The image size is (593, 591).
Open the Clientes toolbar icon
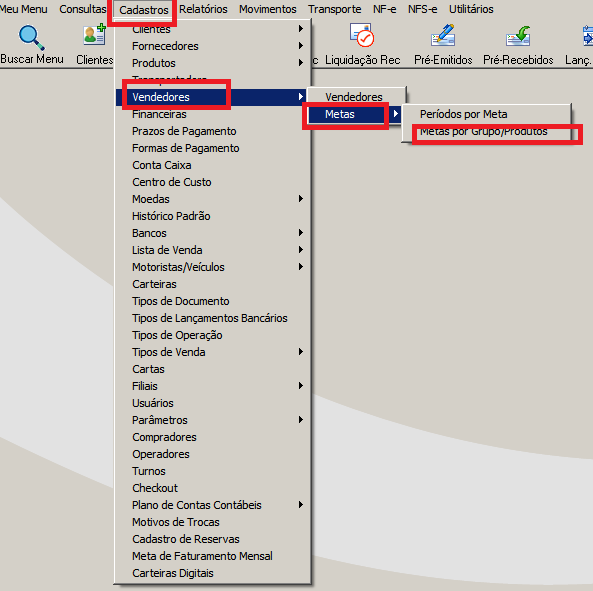pyautogui.click(x=94, y=35)
